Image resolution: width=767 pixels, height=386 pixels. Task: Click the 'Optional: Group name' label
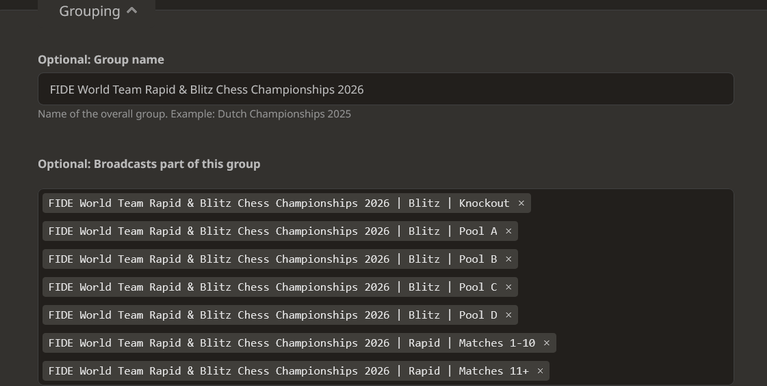coord(101,60)
